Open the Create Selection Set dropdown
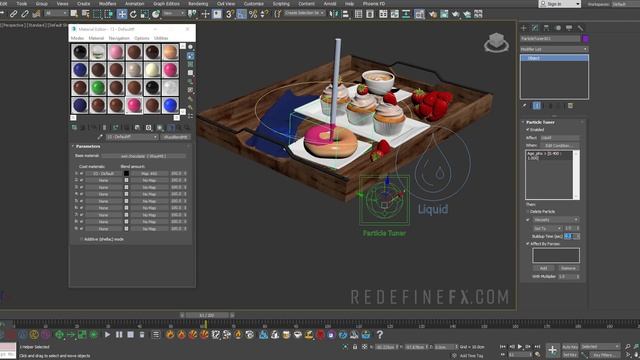Viewport: 640px width, 360px height. tap(304, 13)
